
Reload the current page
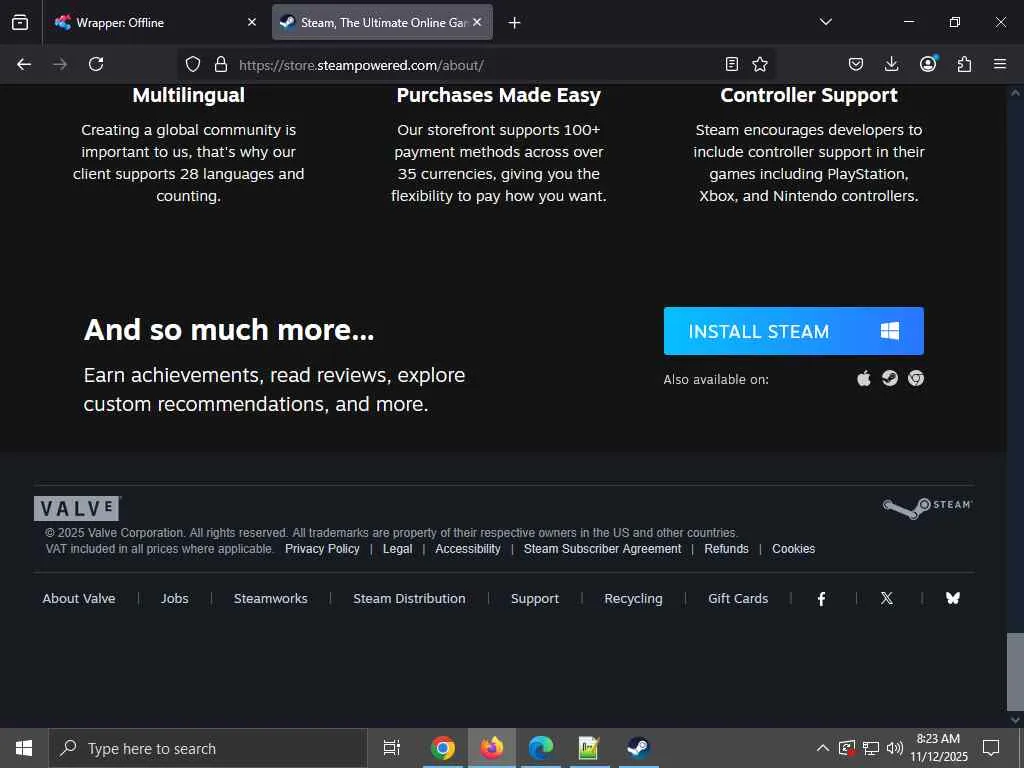(x=96, y=64)
